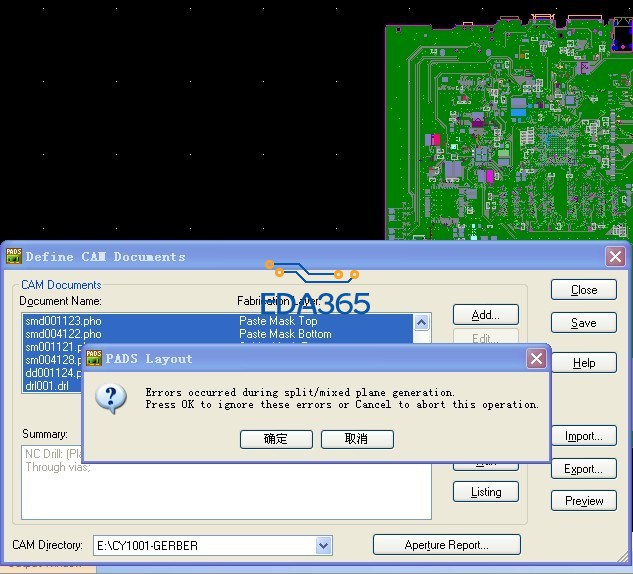Select smd004122.pho document row
Viewport: 633px width, 574px height.
pyautogui.click(x=218, y=334)
